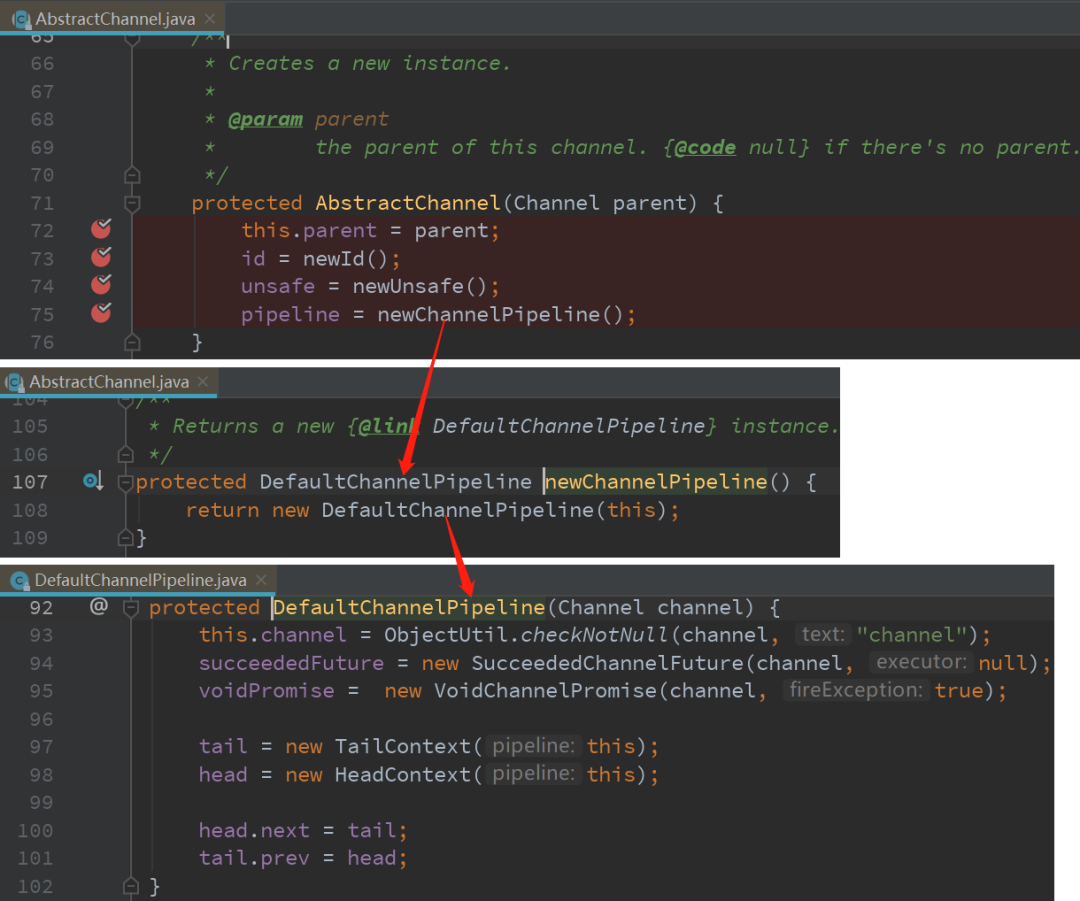Click line number 71 in gutter

click(42, 203)
